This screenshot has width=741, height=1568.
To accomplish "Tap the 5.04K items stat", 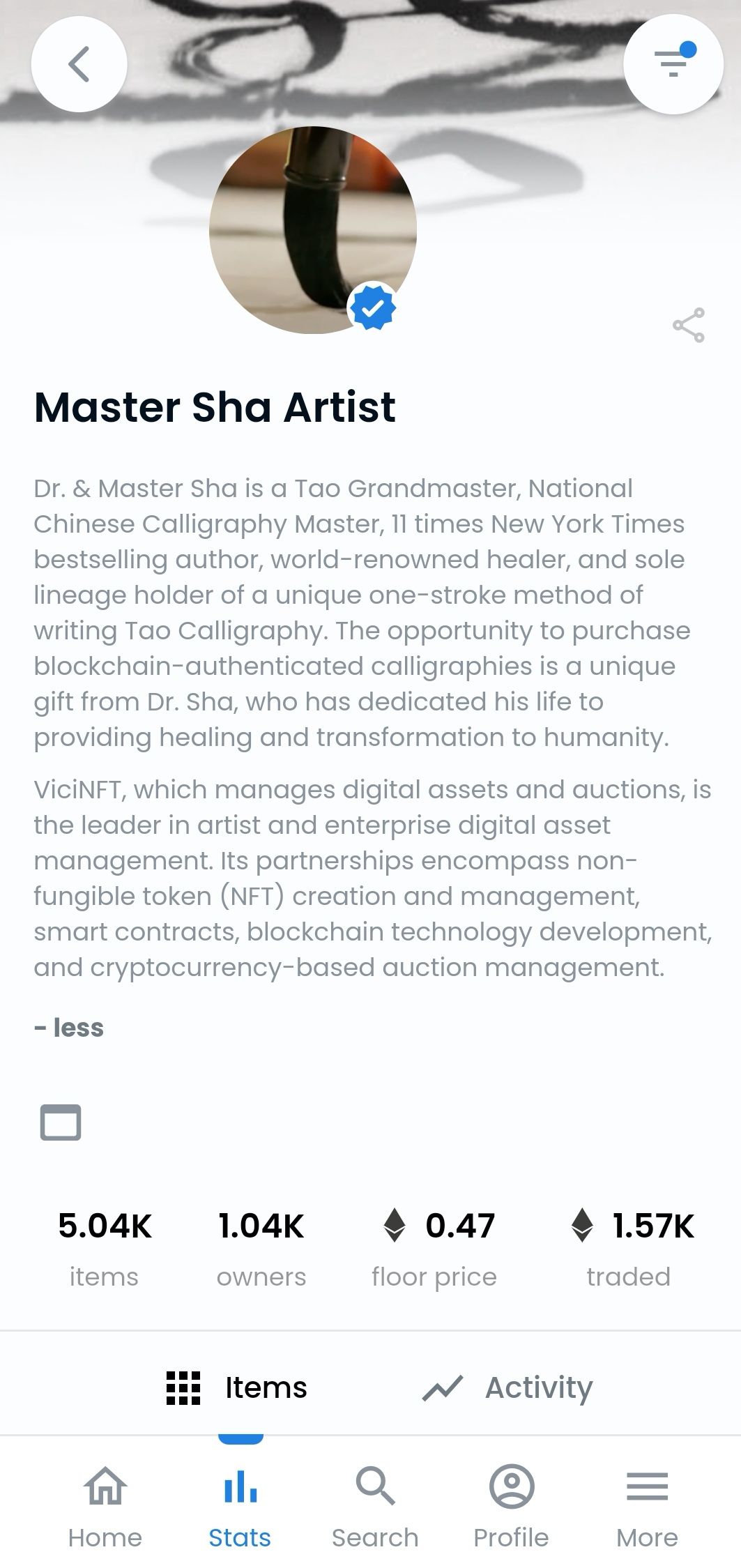I will pos(105,1248).
